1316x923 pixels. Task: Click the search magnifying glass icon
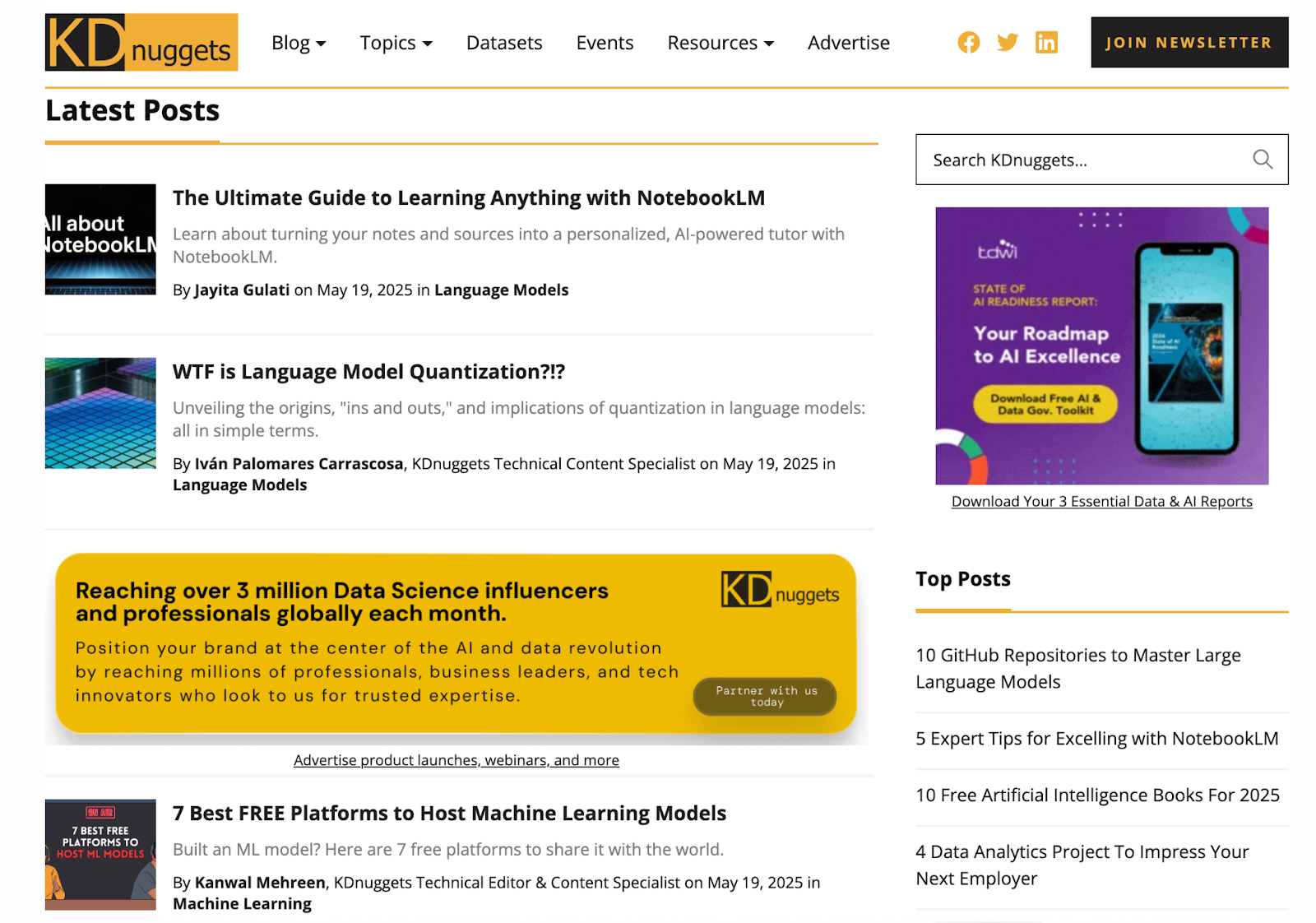(x=1262, y=160)
